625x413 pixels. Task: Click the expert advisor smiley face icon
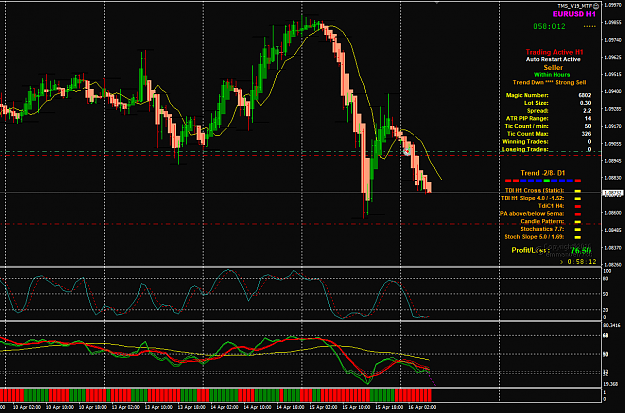coord(596,6)
